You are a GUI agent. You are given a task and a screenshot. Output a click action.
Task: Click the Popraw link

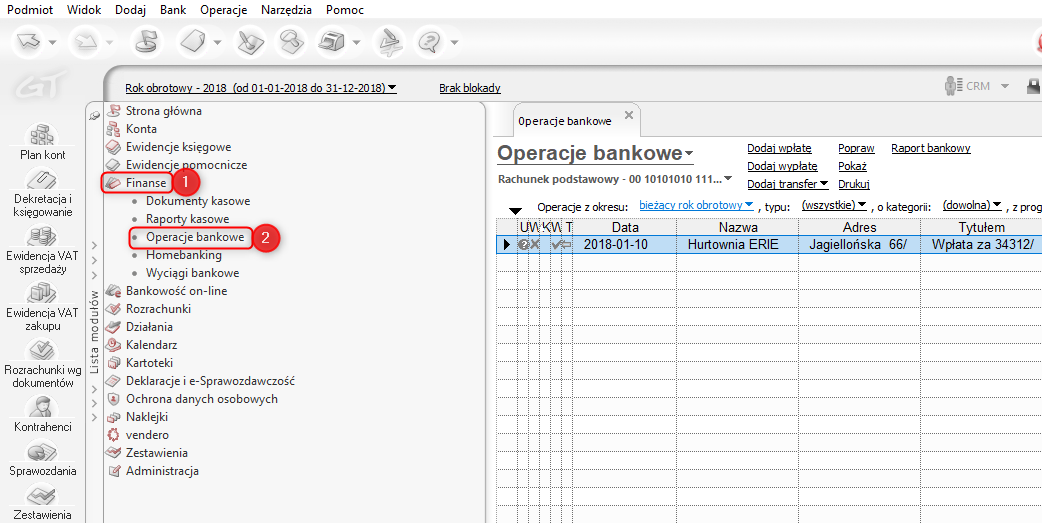coord(856,148)
